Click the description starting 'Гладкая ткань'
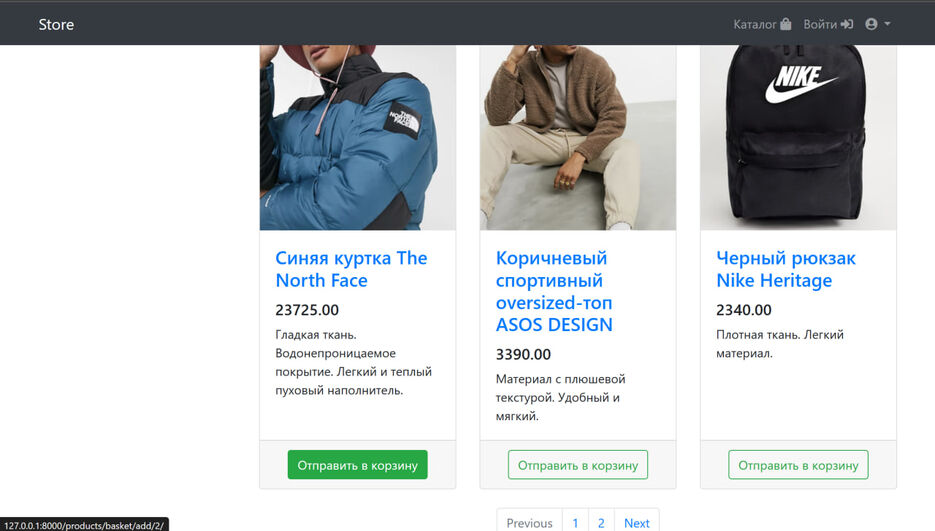This screenshot has width=935, height=531. click(x=354, y=363)
